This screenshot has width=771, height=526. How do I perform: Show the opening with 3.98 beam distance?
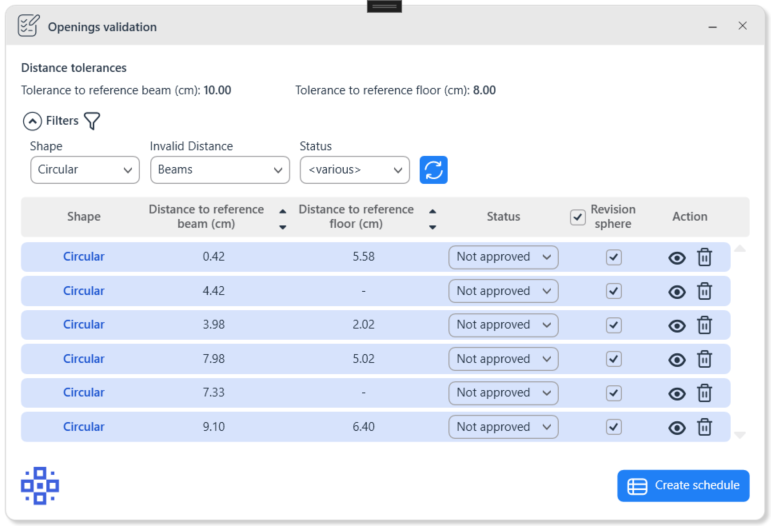pos(677,325)
